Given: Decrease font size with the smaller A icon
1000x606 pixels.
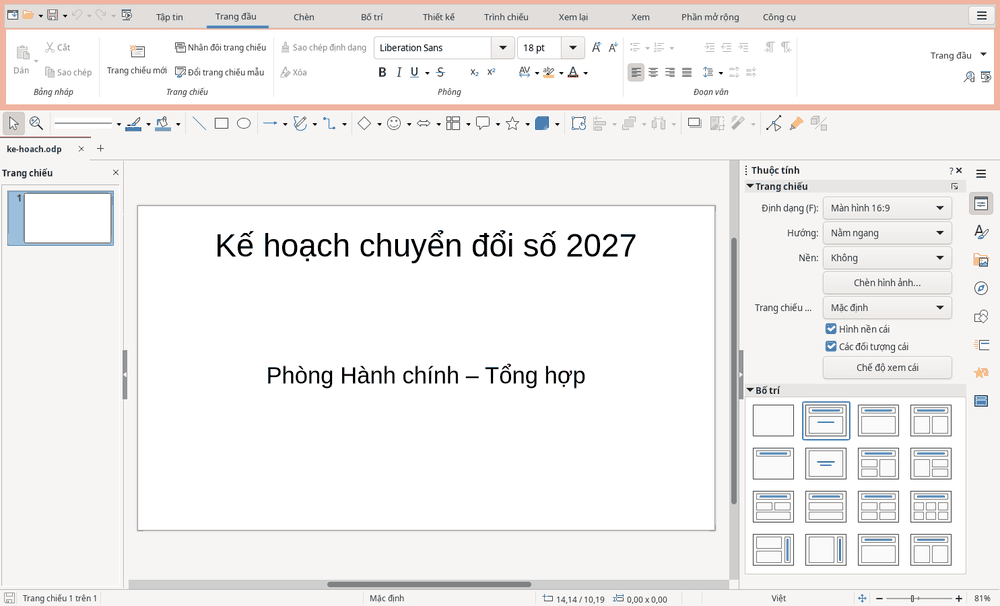Looking at the screenshot, I should 612,47.
